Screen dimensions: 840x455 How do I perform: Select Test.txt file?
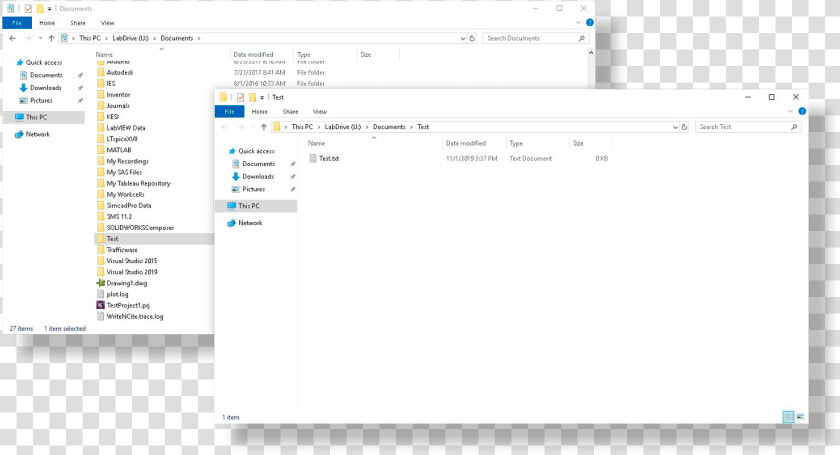click(x=329, y=159)
